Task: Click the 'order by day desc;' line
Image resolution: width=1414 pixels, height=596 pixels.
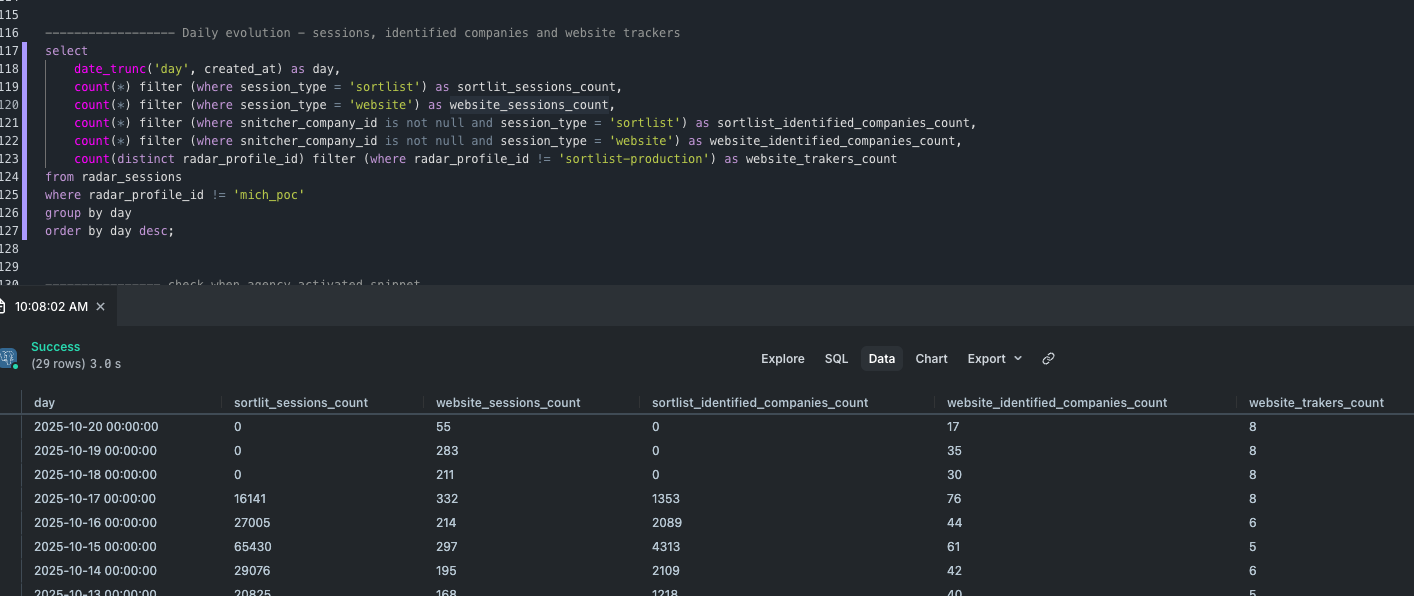Action: (110, 231)
